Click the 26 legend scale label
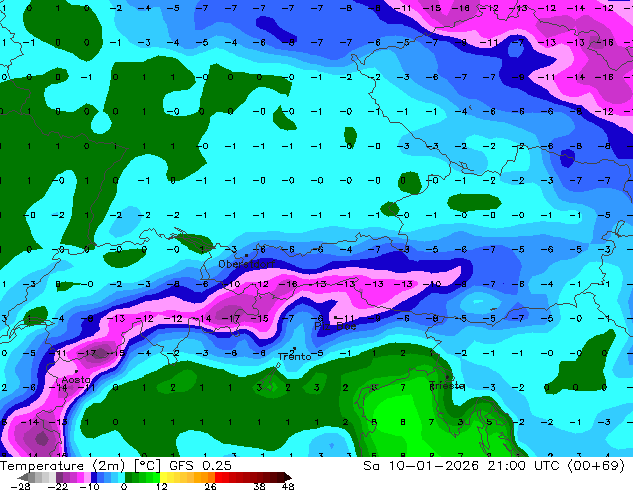634x490 pixels. point(210,486)
